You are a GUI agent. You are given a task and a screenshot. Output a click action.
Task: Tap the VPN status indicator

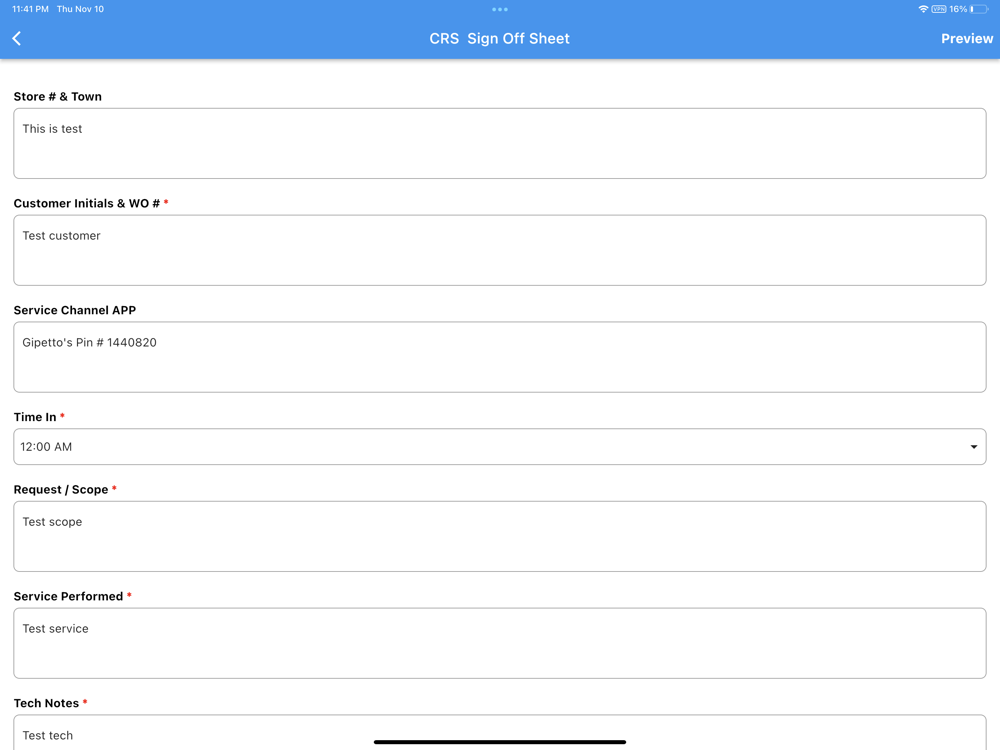point(939,9)
